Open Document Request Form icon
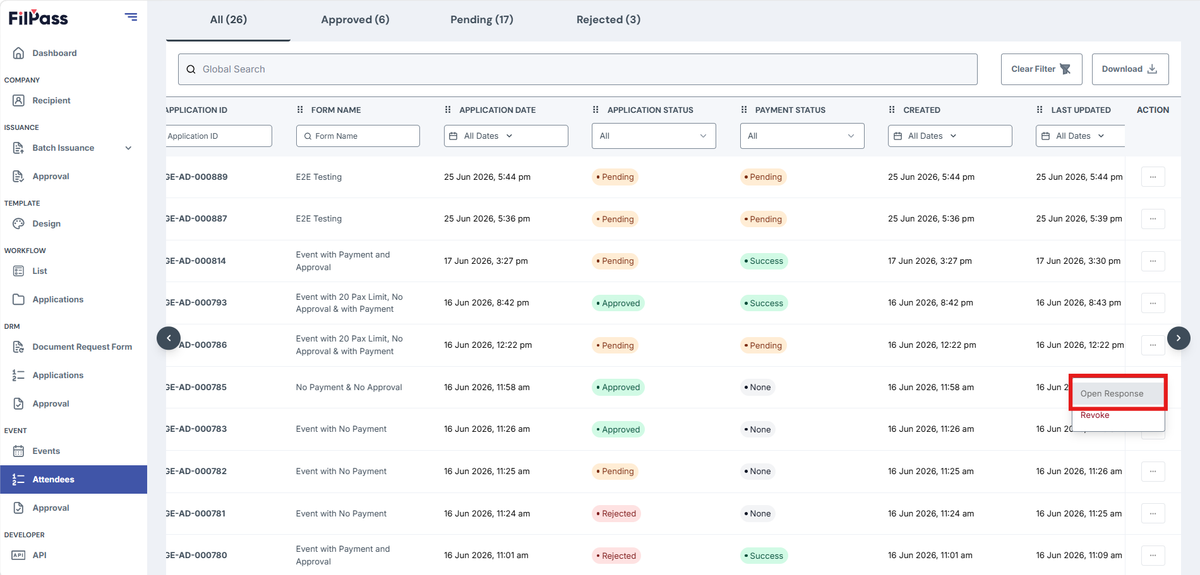The height and width of the screenshot is (575, 1200). coord(18,347)
